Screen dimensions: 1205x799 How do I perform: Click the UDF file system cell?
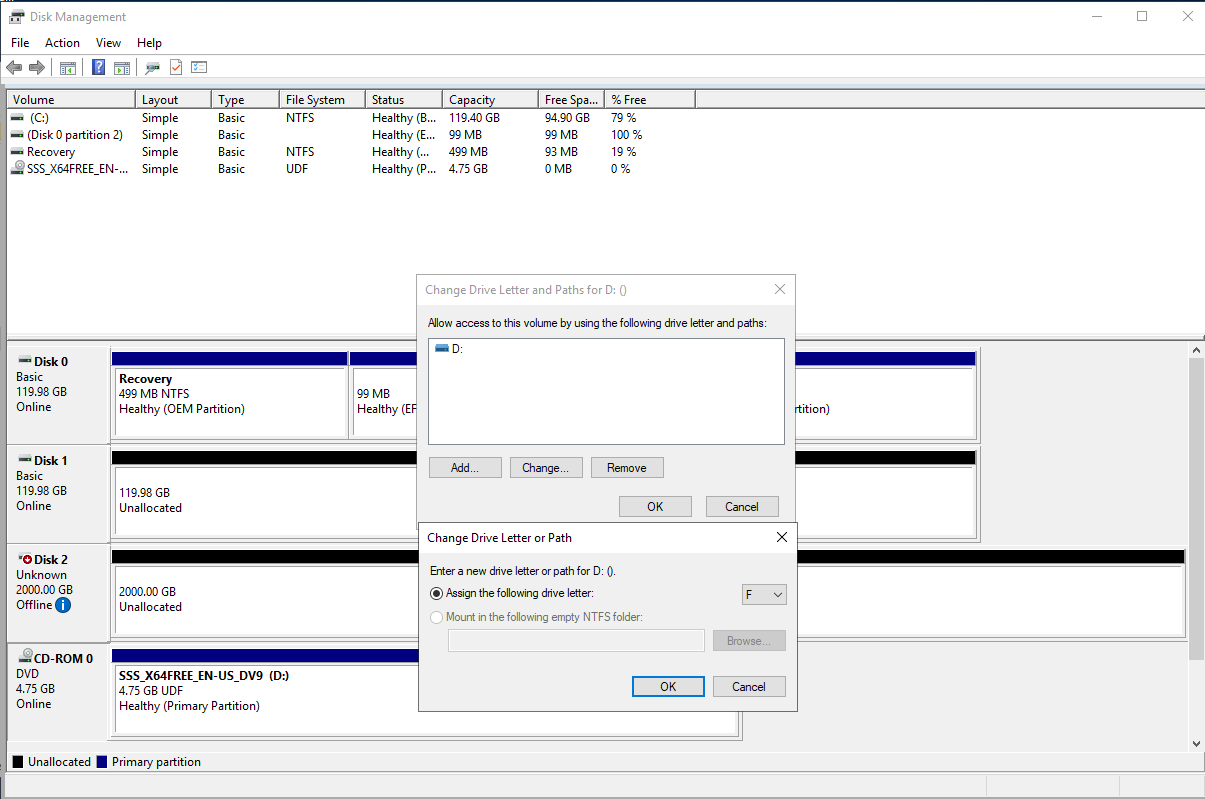[x=297, y=169]
